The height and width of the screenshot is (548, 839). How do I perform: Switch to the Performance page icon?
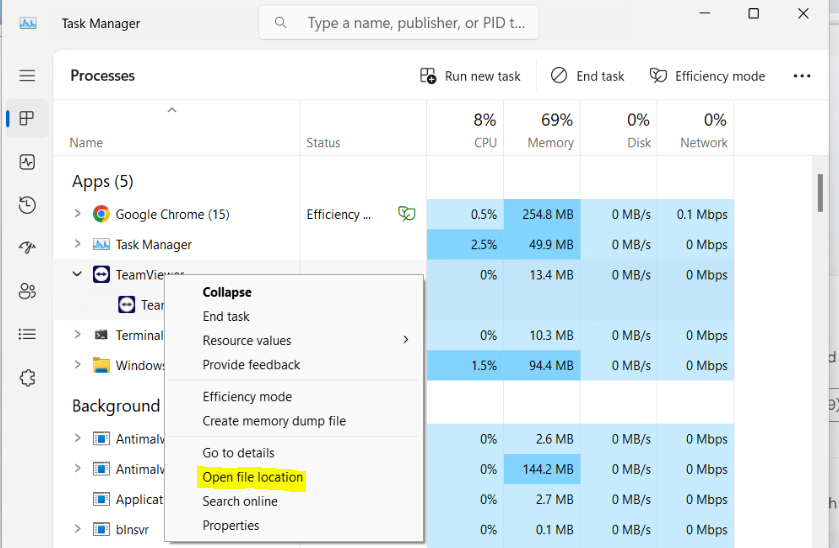(27, 162)
